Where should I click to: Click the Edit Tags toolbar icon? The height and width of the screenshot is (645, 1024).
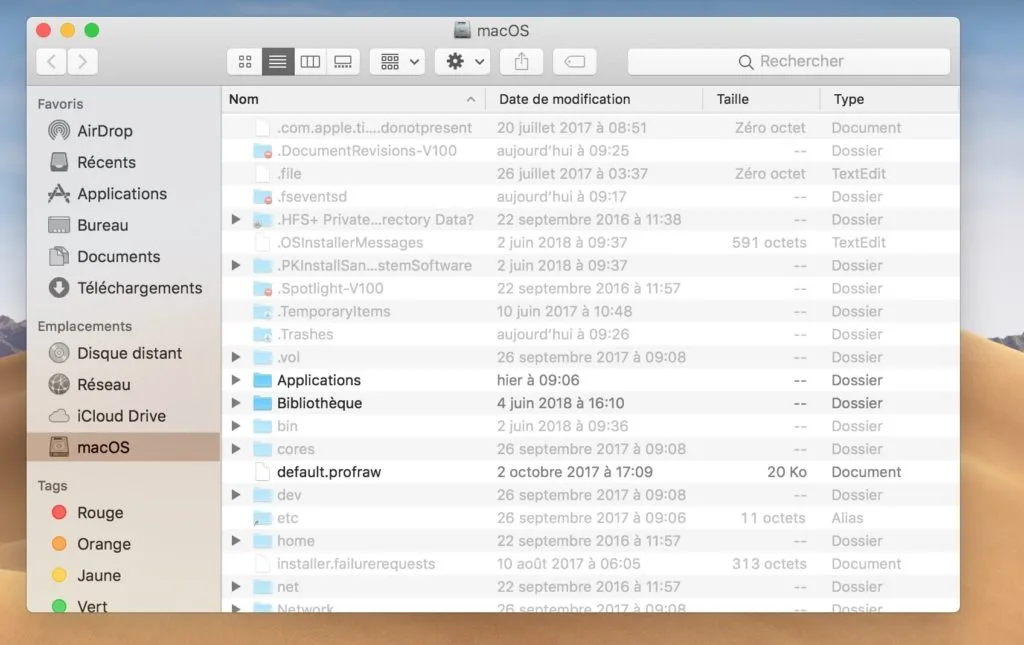pyautogui.click(x=574, y=61)
